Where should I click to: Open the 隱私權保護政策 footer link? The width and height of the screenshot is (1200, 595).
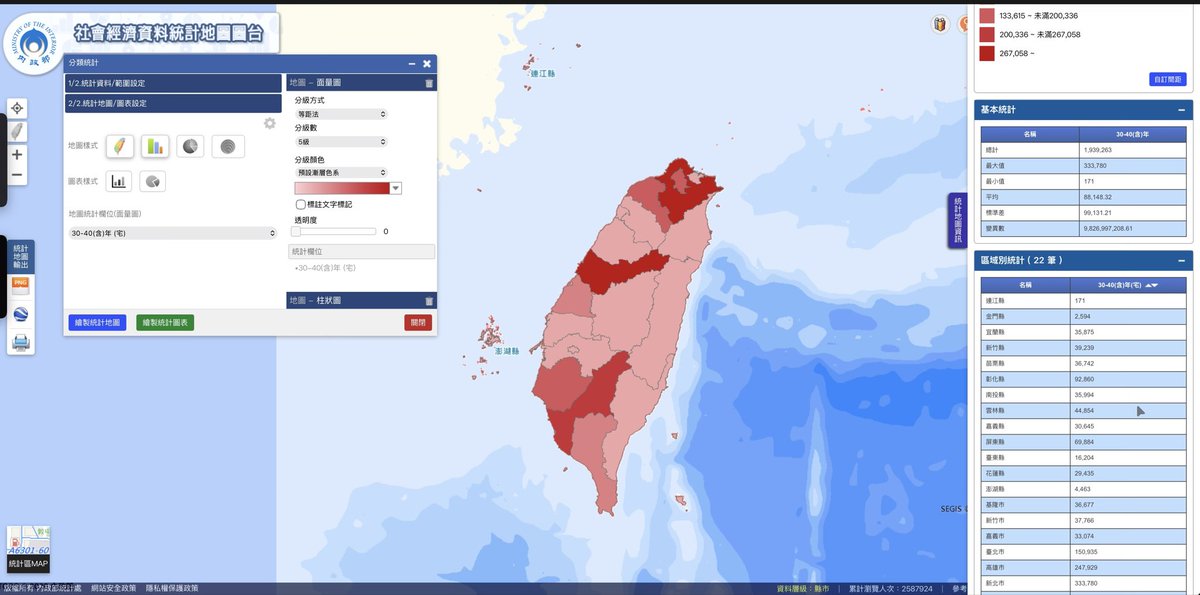pyautogui.click(x=172, y=588)
